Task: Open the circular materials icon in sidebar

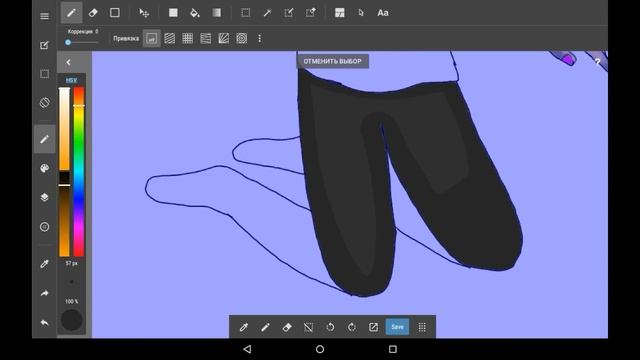Action: [x=44, y=227]
